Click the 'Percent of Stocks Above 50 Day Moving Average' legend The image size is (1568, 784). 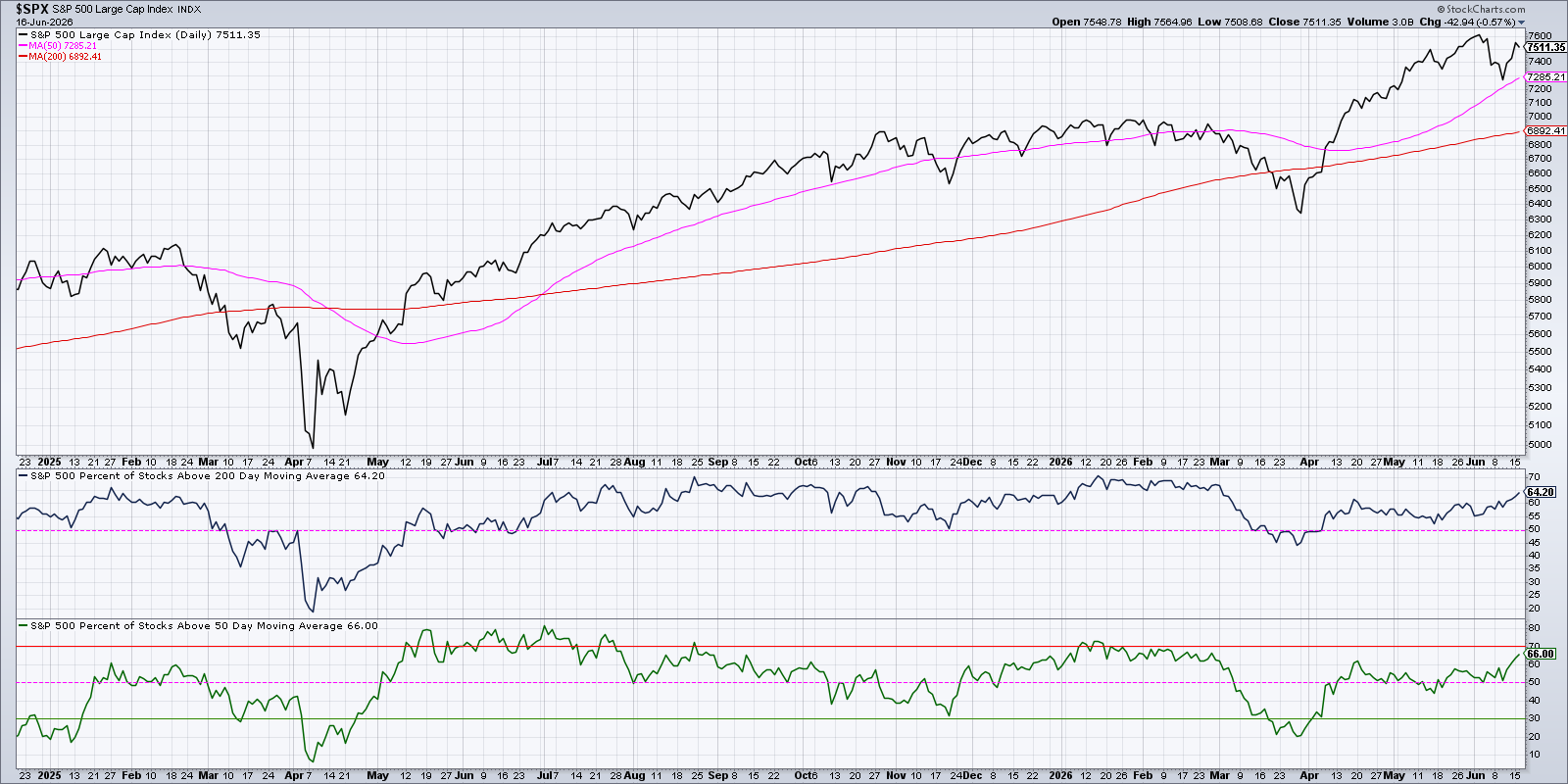[204, 625]
